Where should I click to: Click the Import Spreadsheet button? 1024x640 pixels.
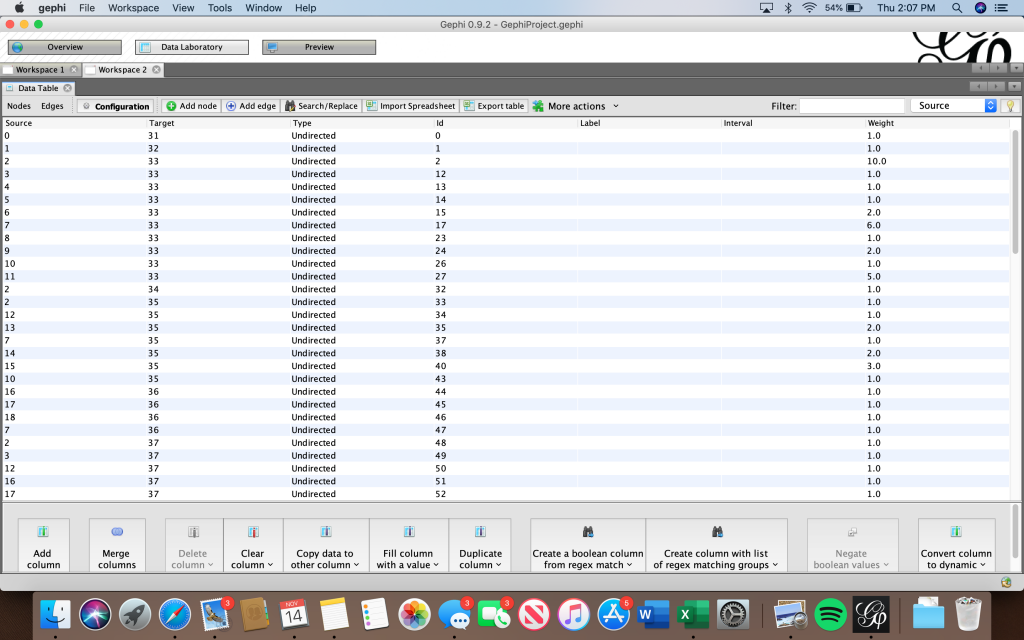pos(410,106)
